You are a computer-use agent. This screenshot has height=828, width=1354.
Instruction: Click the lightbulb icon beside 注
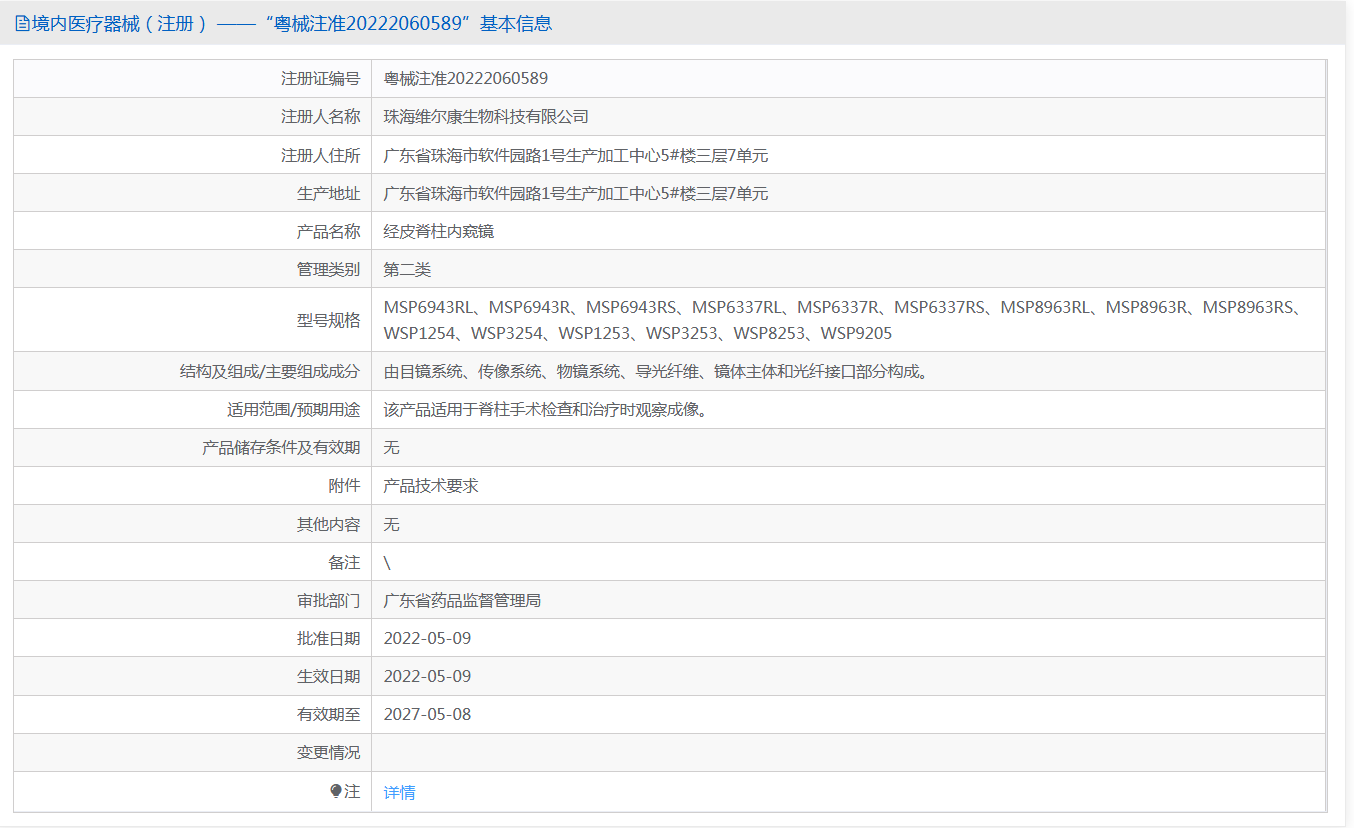click(x=336, y=791)
